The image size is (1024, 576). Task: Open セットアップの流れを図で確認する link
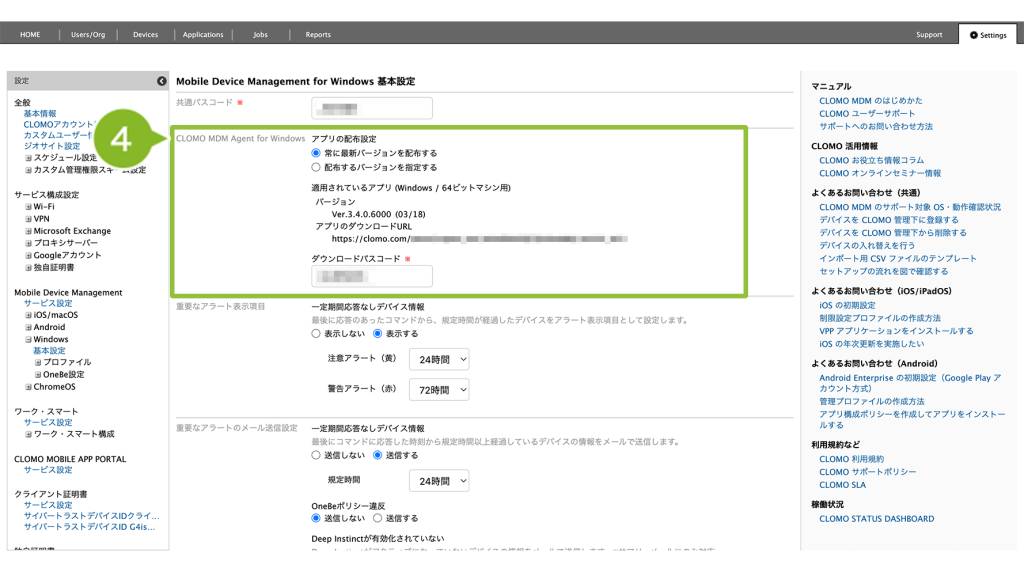point(884,272)
